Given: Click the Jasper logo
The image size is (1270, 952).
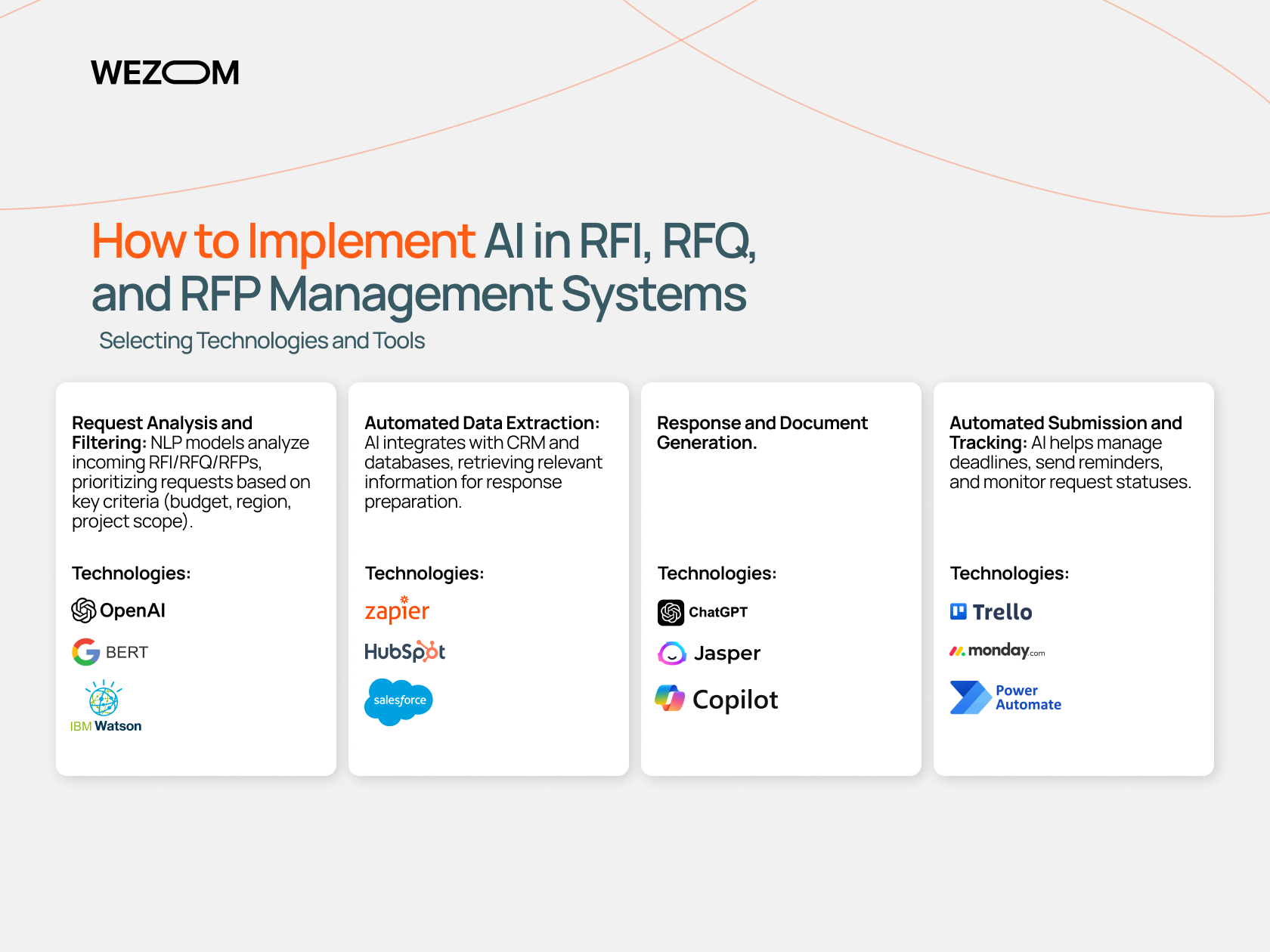Looking at the screenshot, I should click(709, 653).
